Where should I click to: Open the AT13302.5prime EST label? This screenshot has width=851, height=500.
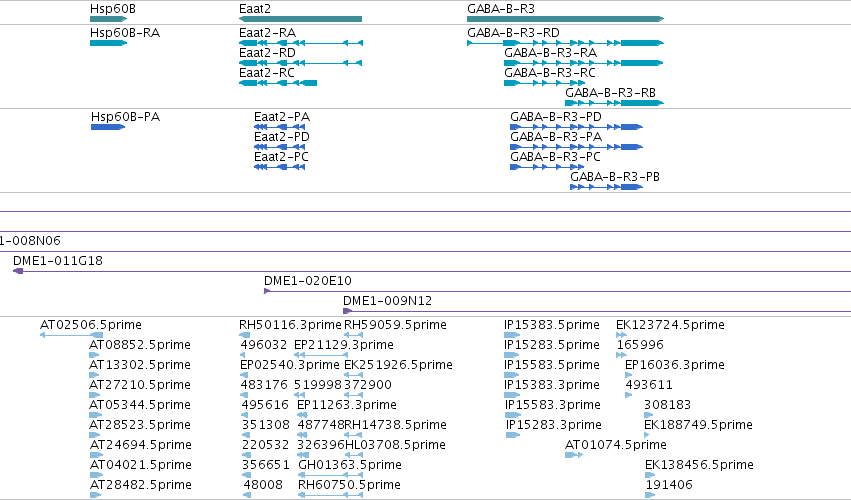pos(140,365)
